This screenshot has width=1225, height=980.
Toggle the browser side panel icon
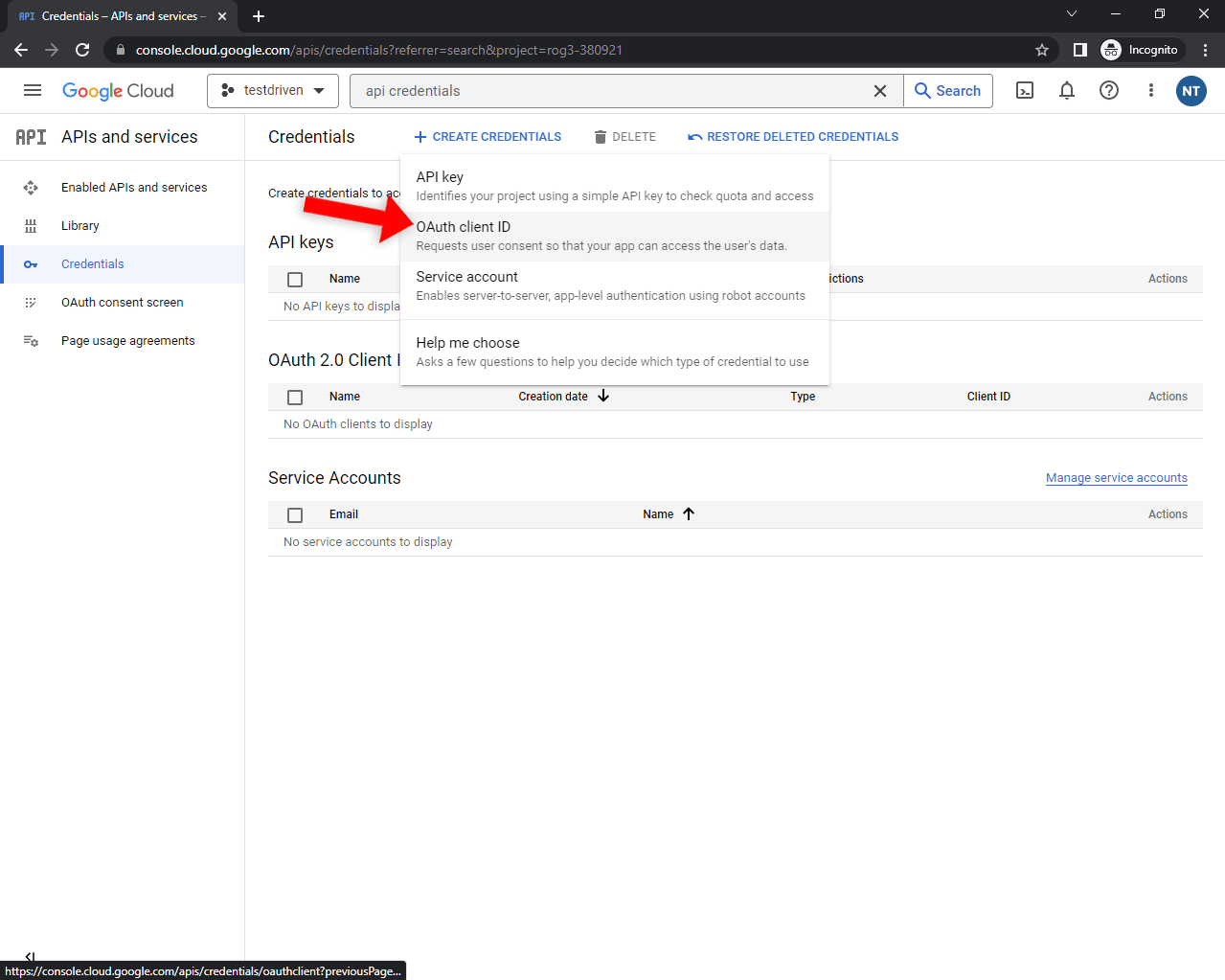[1080, 50]
